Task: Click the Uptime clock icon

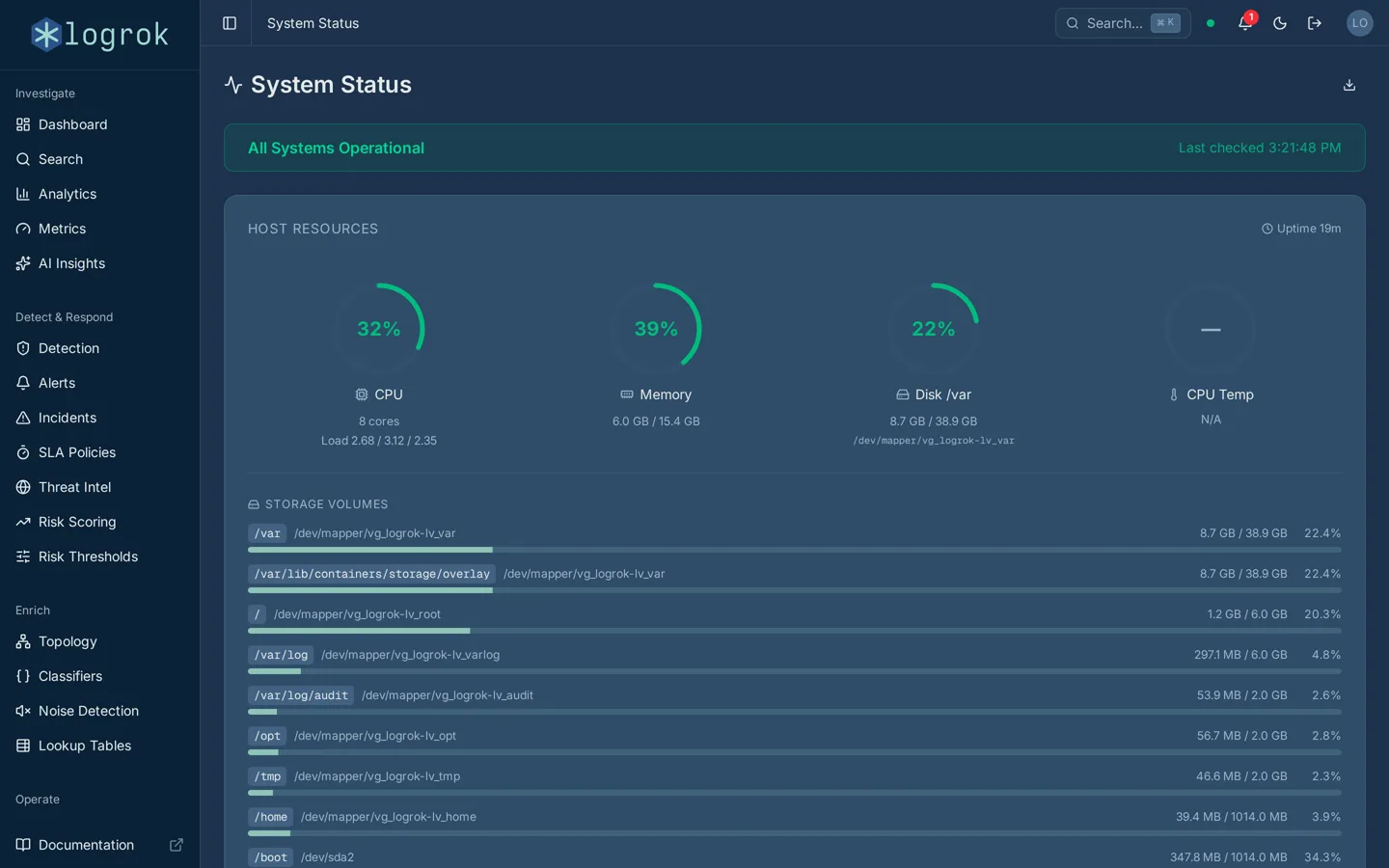Action: tap(1267, 229)
